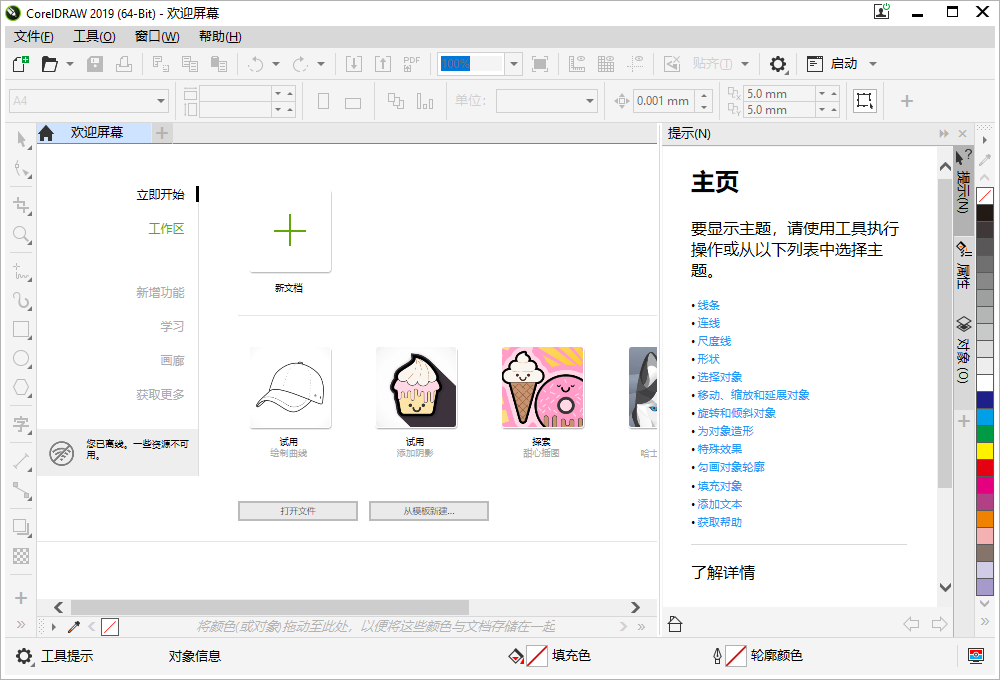Click the Open folder toolbar icon
The height and width of the screenshot is (680, 1000).
point(50,64)
